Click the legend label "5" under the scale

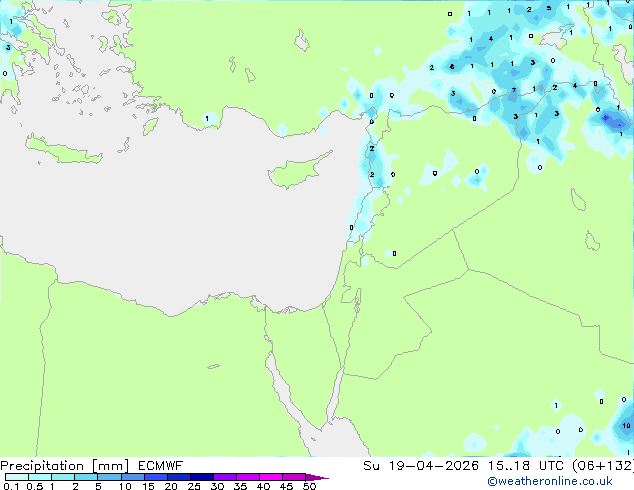[x=98, y=486]
